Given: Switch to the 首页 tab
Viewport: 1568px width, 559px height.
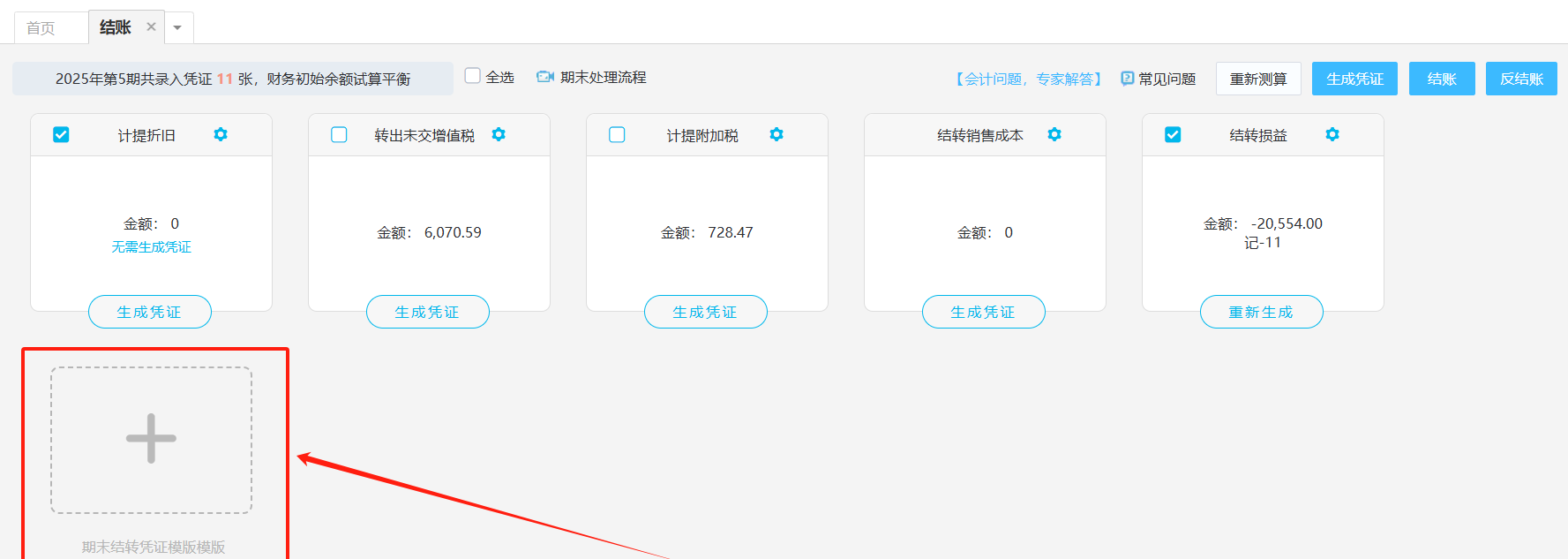Looking at the screenshot, I should pyautogui.click(x=41, y=27).
